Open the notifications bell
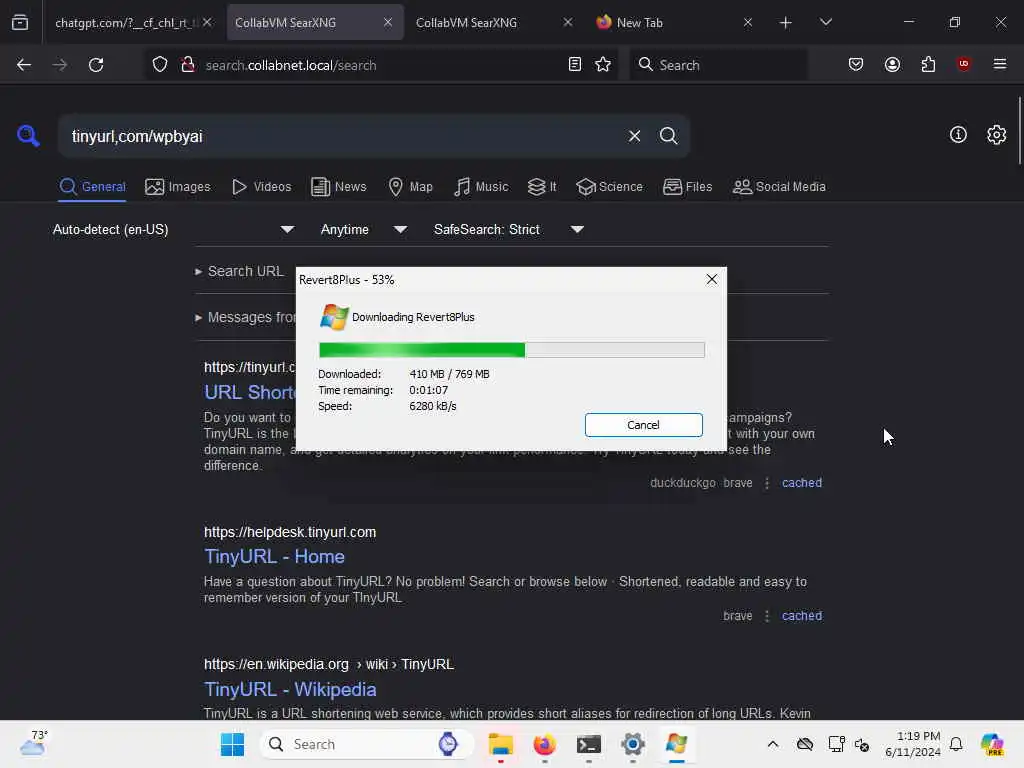 956,744
